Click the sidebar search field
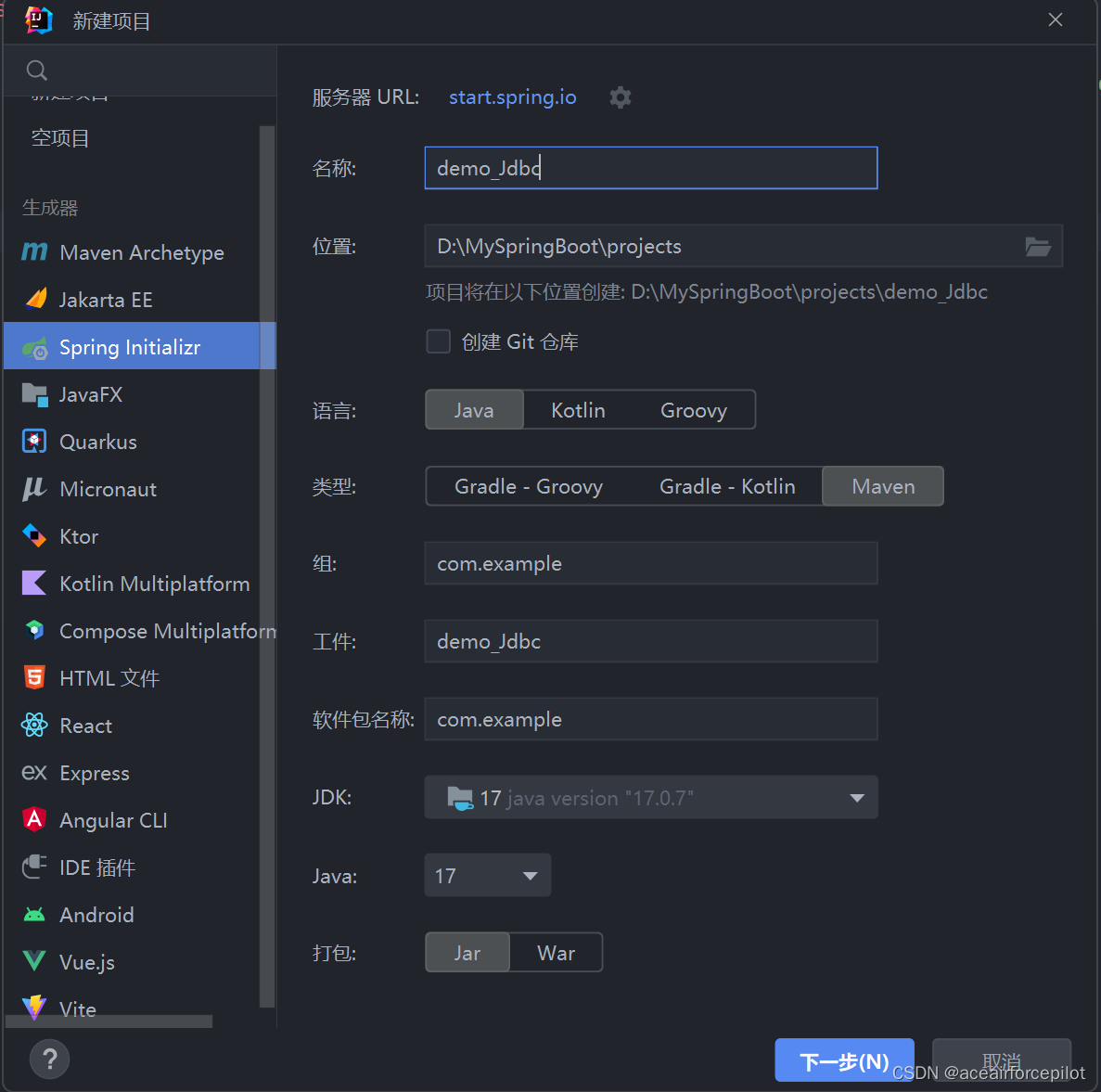Image resolution: width=1101 pixels, height=1092 pixels. click(140, 71)
